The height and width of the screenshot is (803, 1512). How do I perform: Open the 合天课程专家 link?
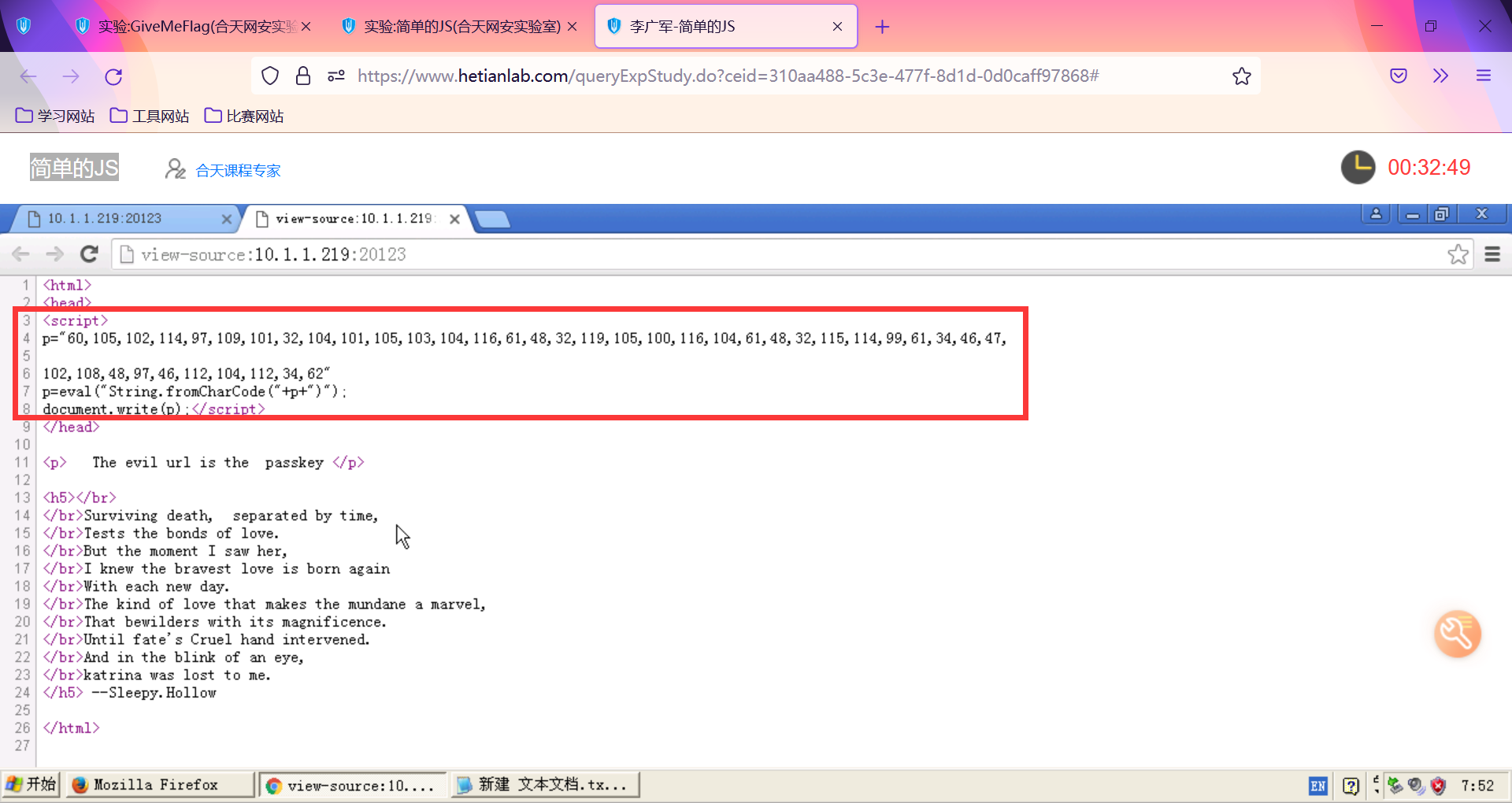pyautogui.click(x=238, y=170)
